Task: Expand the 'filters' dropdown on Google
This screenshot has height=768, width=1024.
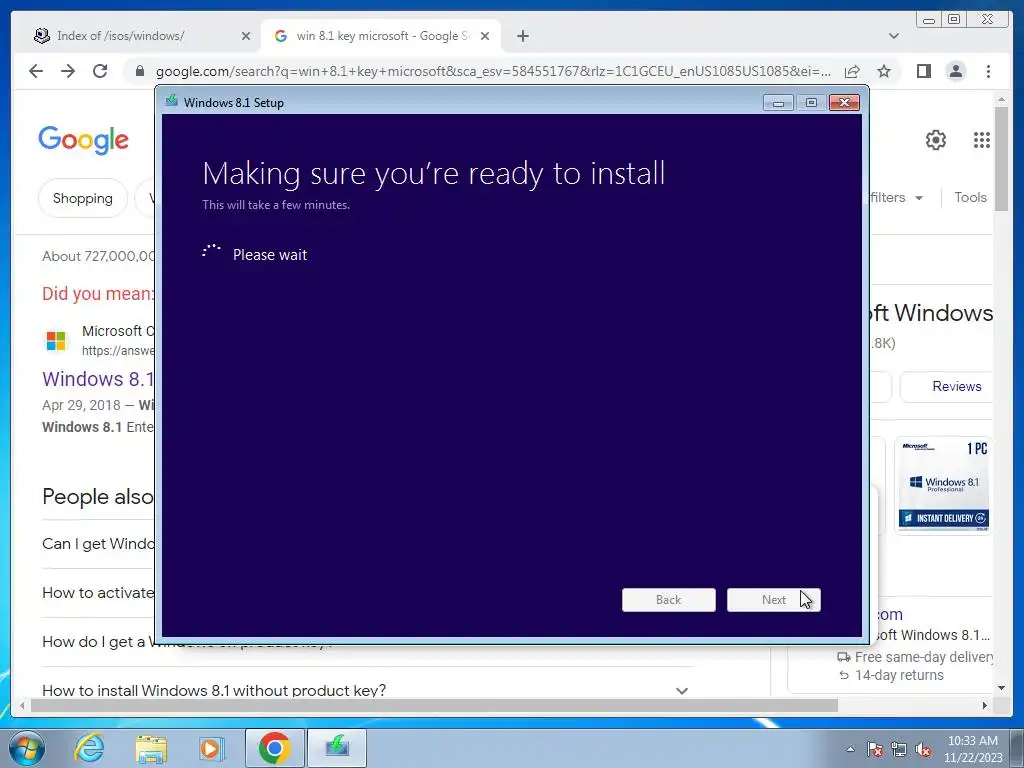Action: pos(896,197)
